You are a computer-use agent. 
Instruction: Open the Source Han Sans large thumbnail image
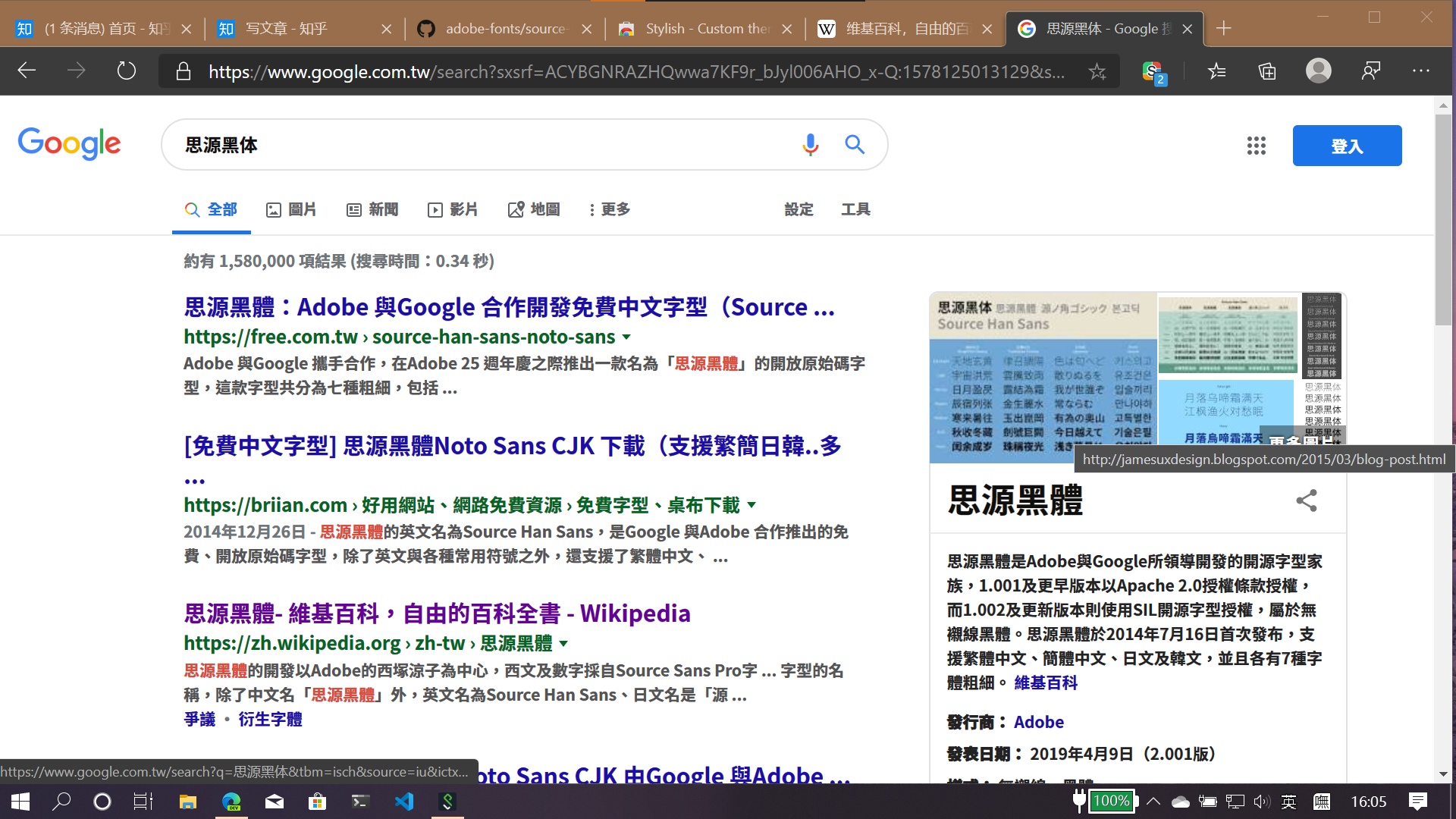click(1043, 378)
